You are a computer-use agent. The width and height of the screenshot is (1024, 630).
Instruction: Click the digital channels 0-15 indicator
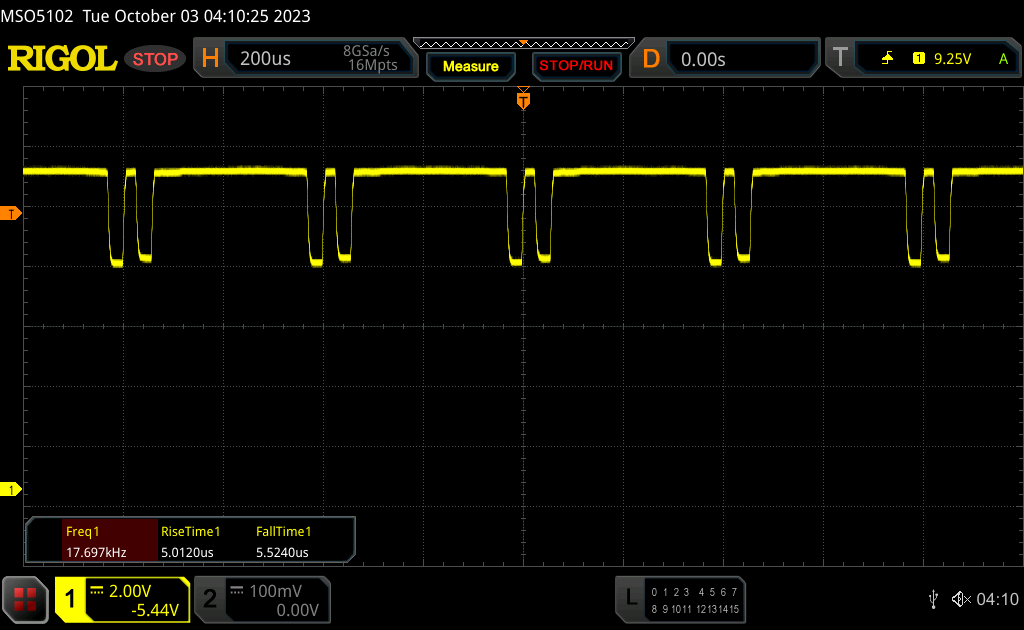695,601
